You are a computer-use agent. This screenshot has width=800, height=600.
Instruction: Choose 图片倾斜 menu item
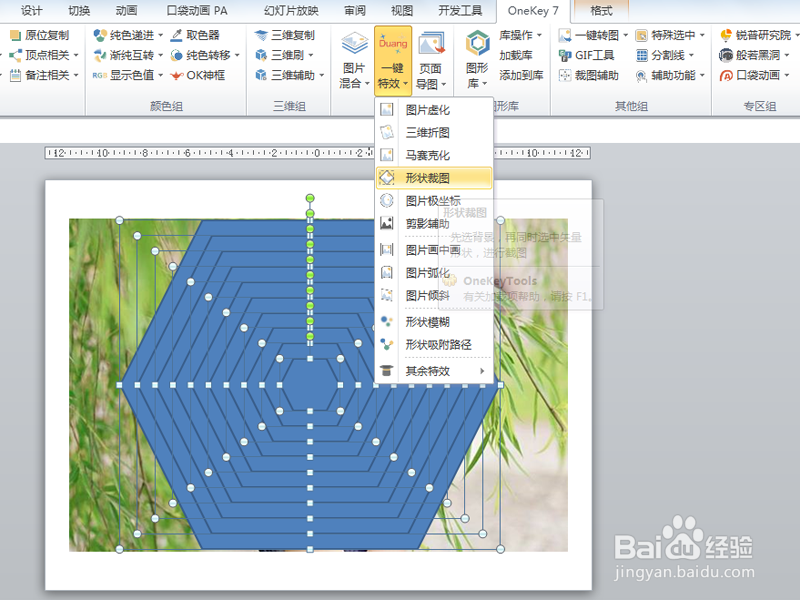pos(434,295)
